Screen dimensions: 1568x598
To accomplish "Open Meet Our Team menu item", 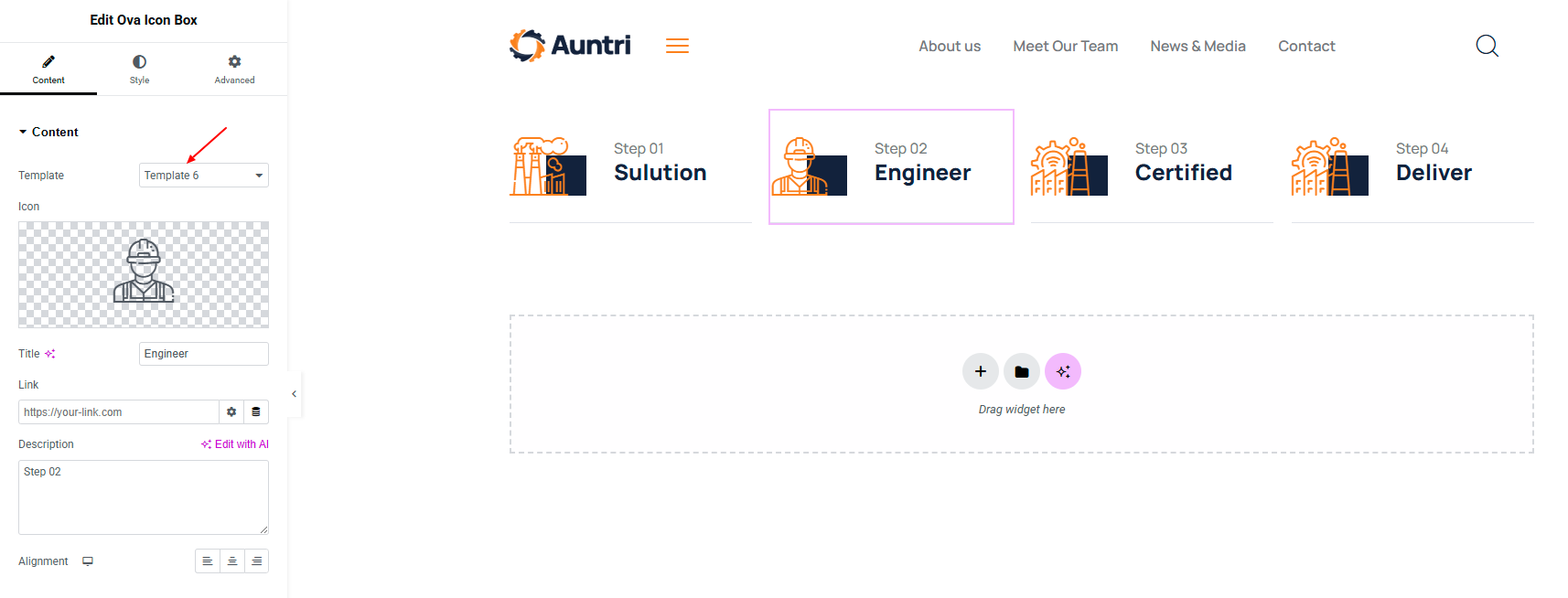I will (1066, 46).
